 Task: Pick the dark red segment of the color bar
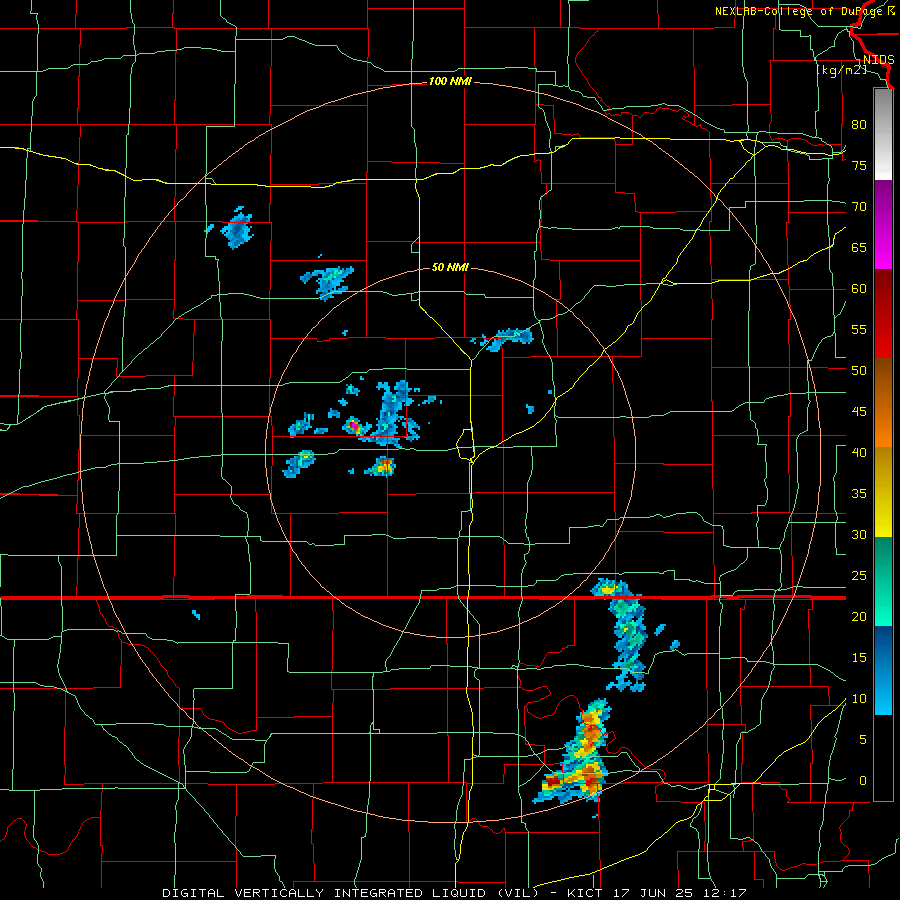click(x=883, y=313)
